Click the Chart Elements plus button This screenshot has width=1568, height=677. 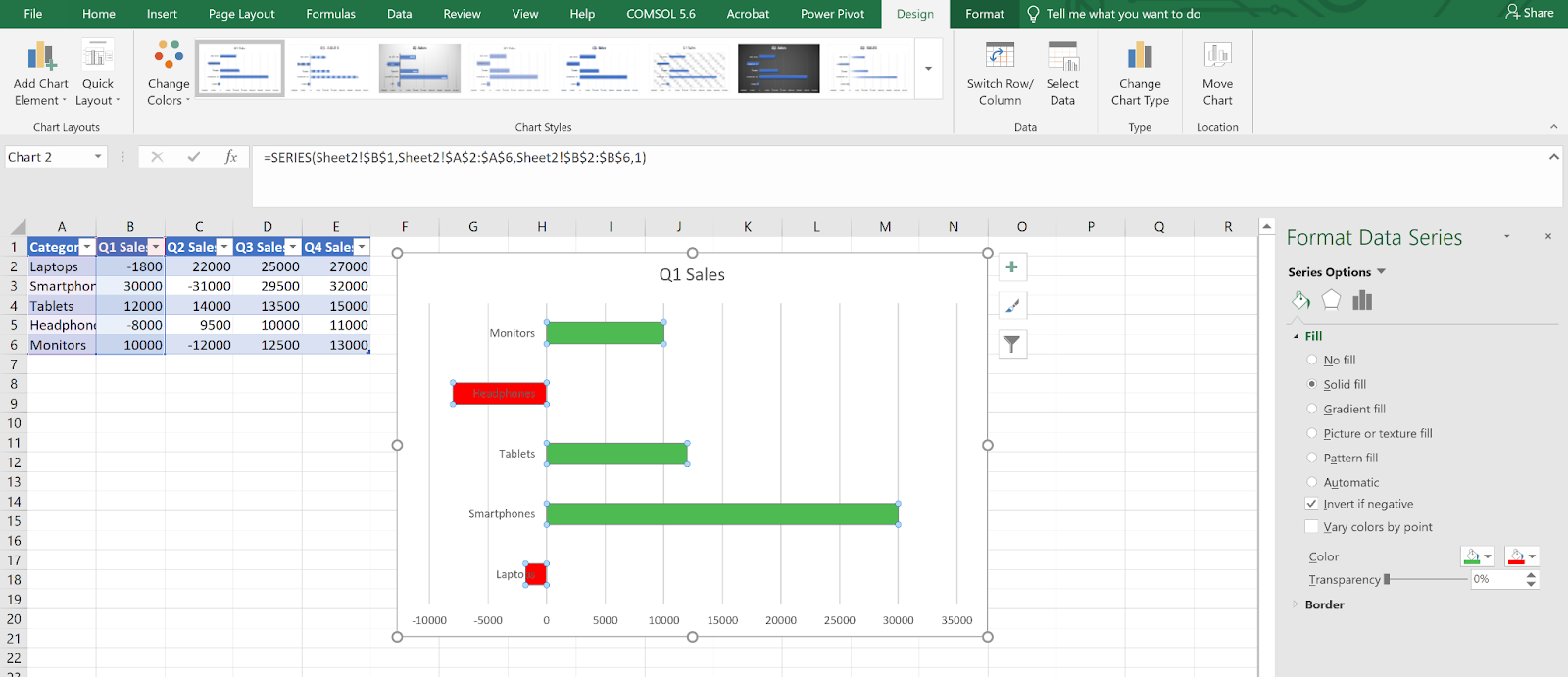[1012, 266]
